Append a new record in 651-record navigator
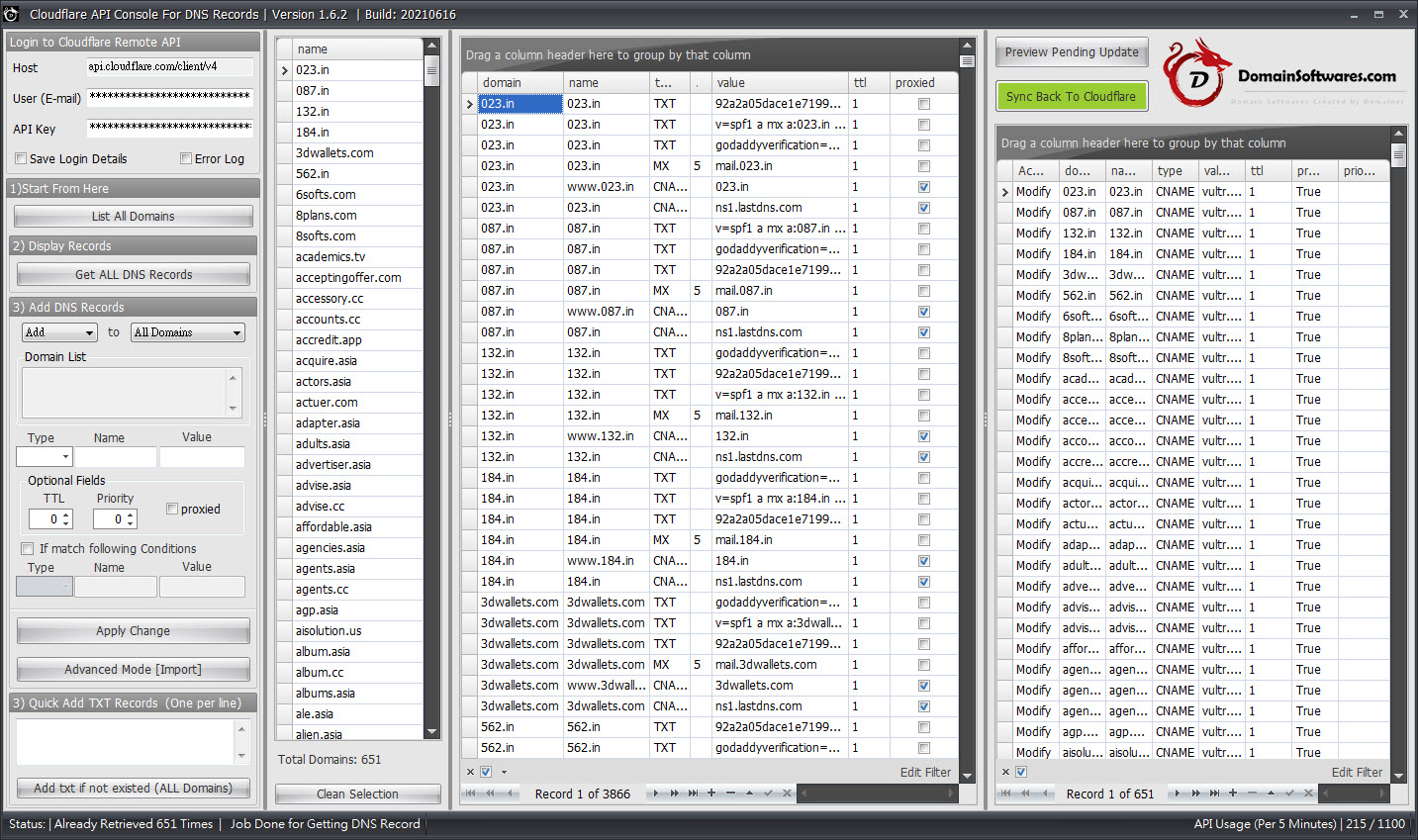 pyautogui.click(x=1233, y=793)
